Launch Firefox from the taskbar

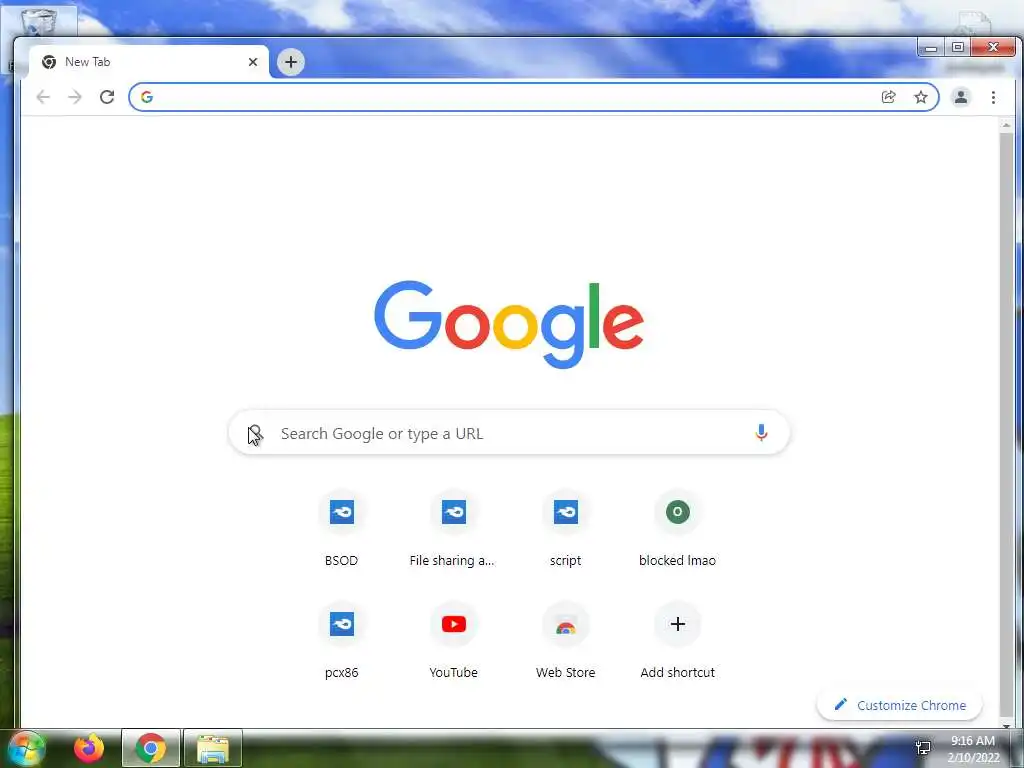click(x=89, y=748)
